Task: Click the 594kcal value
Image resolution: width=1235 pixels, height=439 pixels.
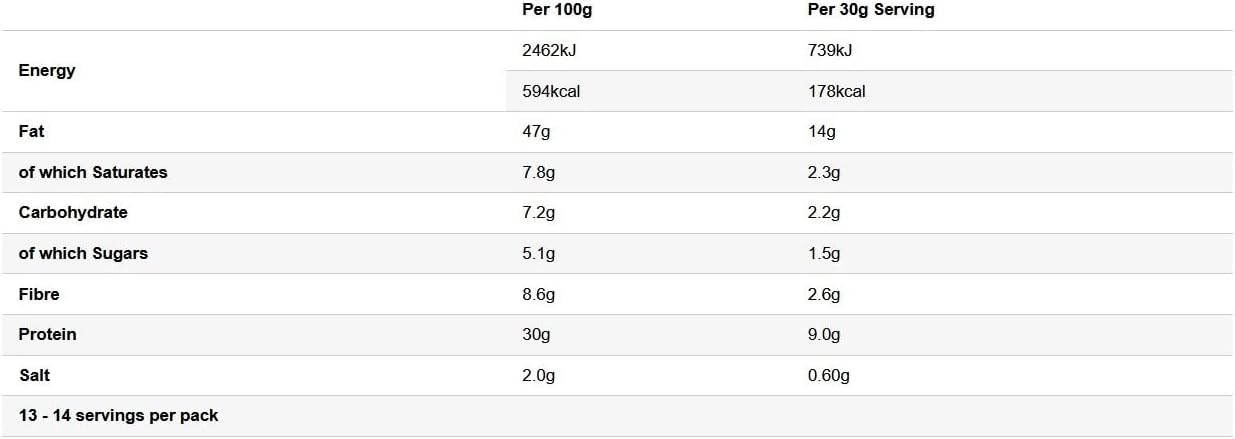Action: pyautogui.click(x=551, y=91)
